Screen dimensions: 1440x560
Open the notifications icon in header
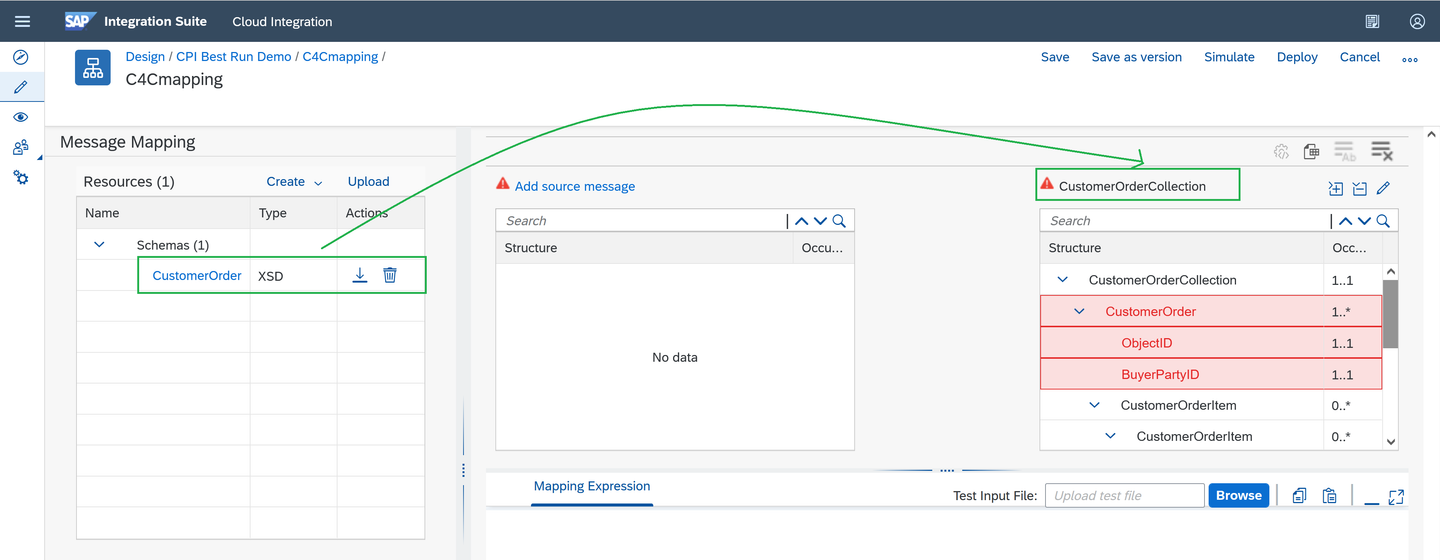1373,21
